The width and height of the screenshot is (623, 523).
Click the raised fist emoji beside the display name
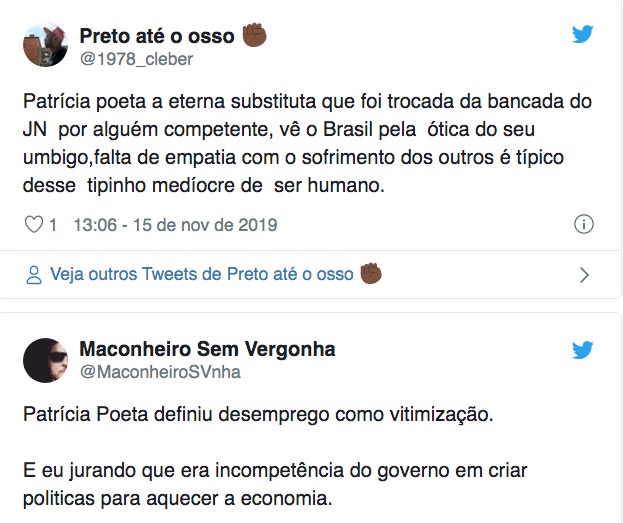255,36
